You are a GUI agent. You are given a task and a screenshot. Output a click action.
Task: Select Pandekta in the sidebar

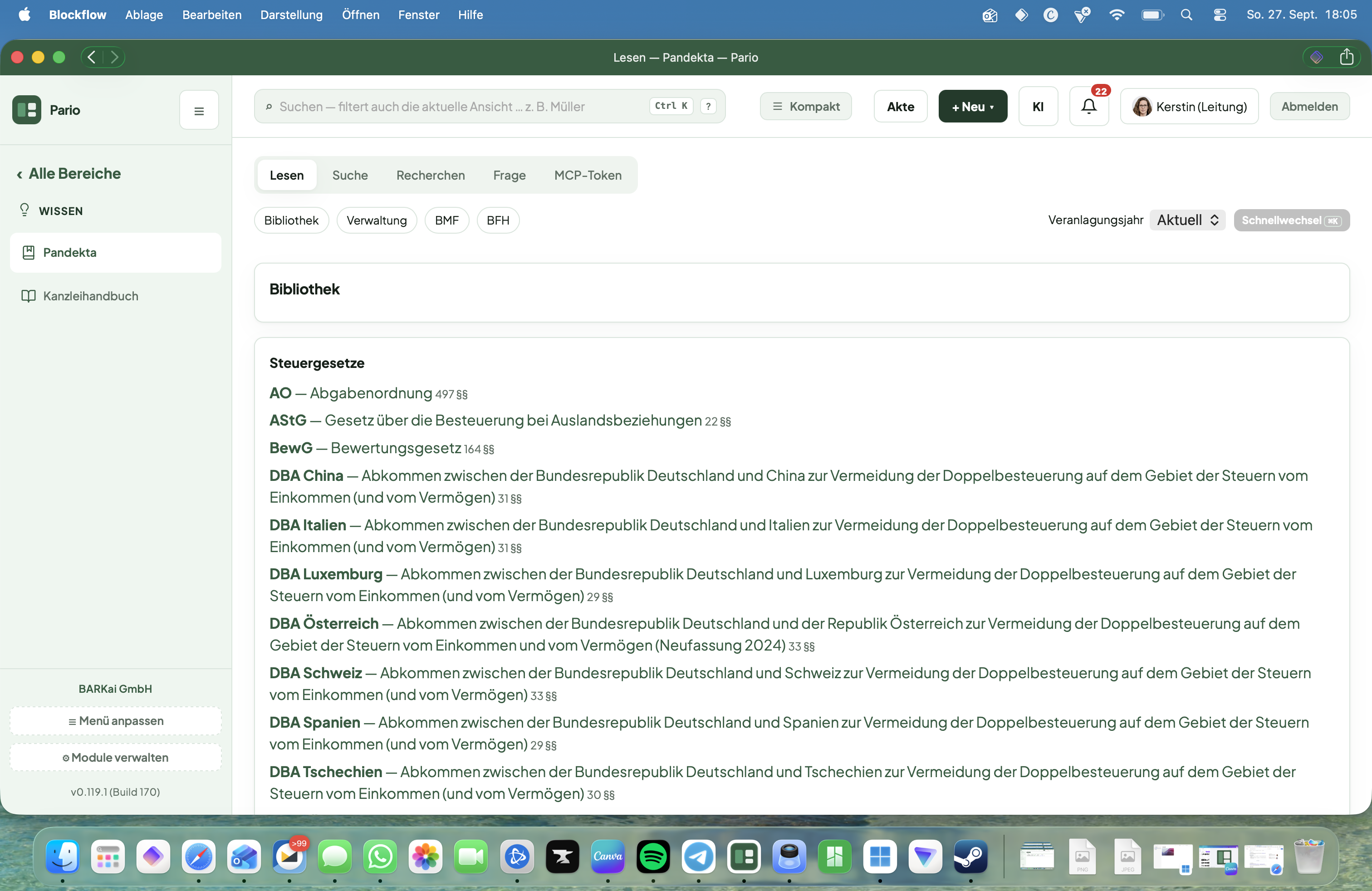point(116,252)
